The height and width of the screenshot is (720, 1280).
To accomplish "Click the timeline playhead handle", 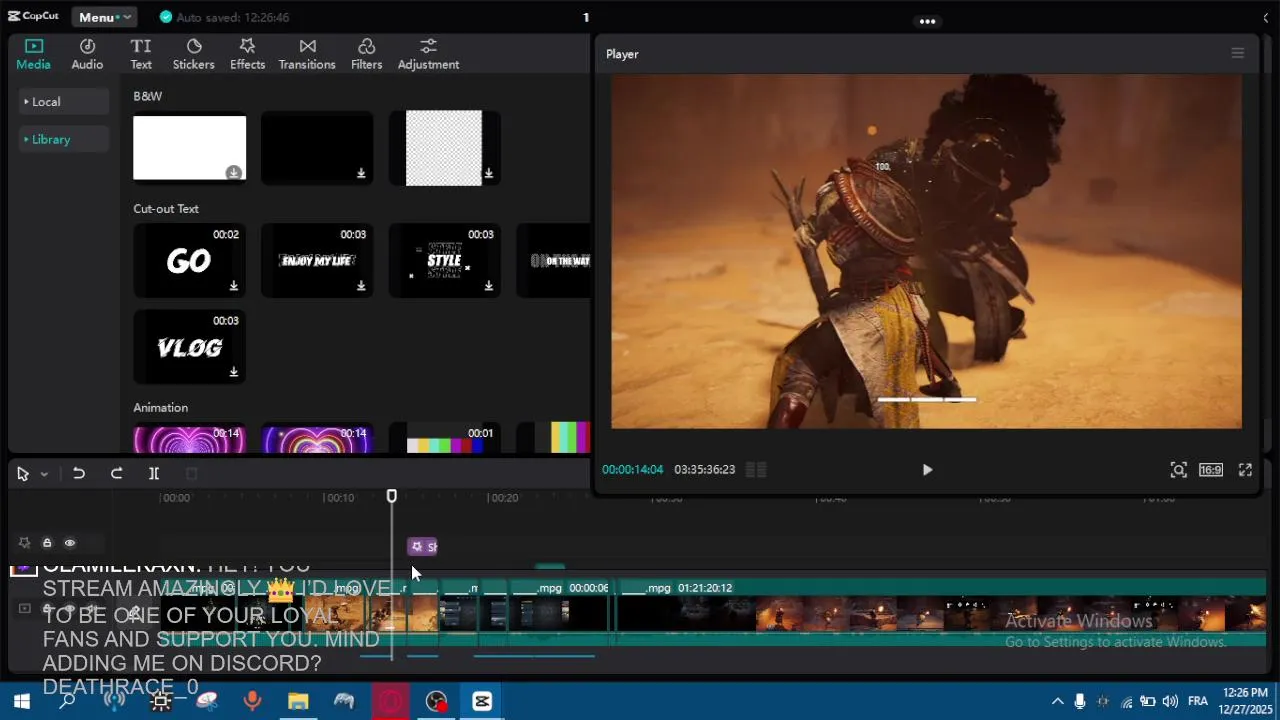I will coord(392,496).
